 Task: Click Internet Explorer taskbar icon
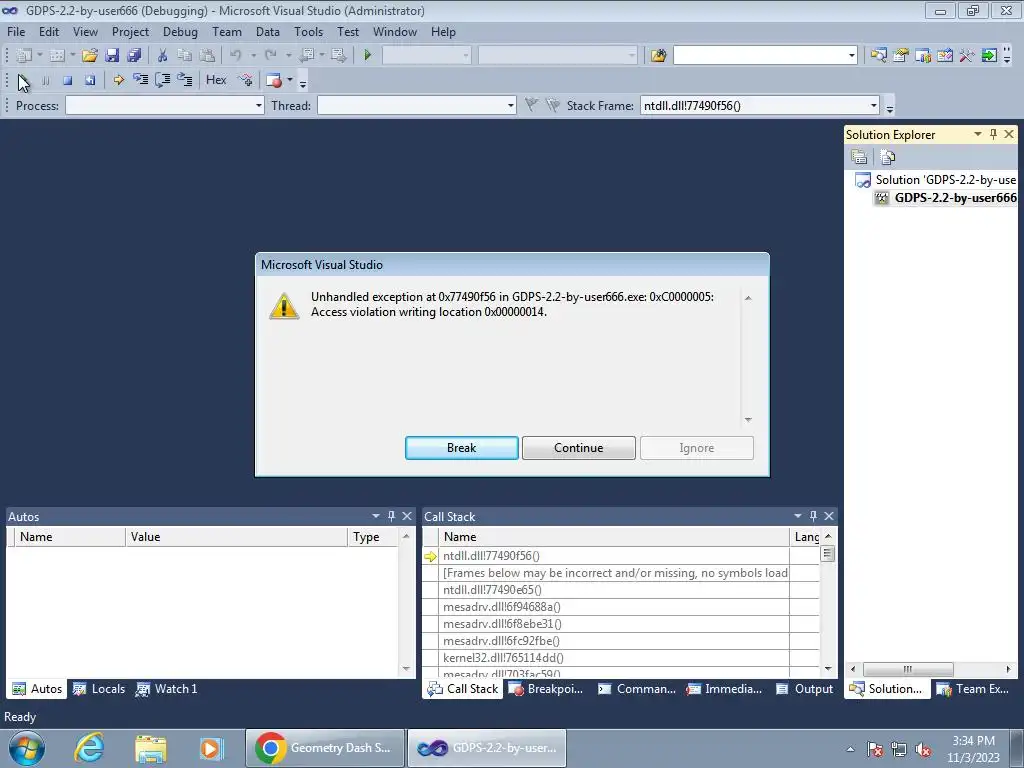(x=89, y=748)
